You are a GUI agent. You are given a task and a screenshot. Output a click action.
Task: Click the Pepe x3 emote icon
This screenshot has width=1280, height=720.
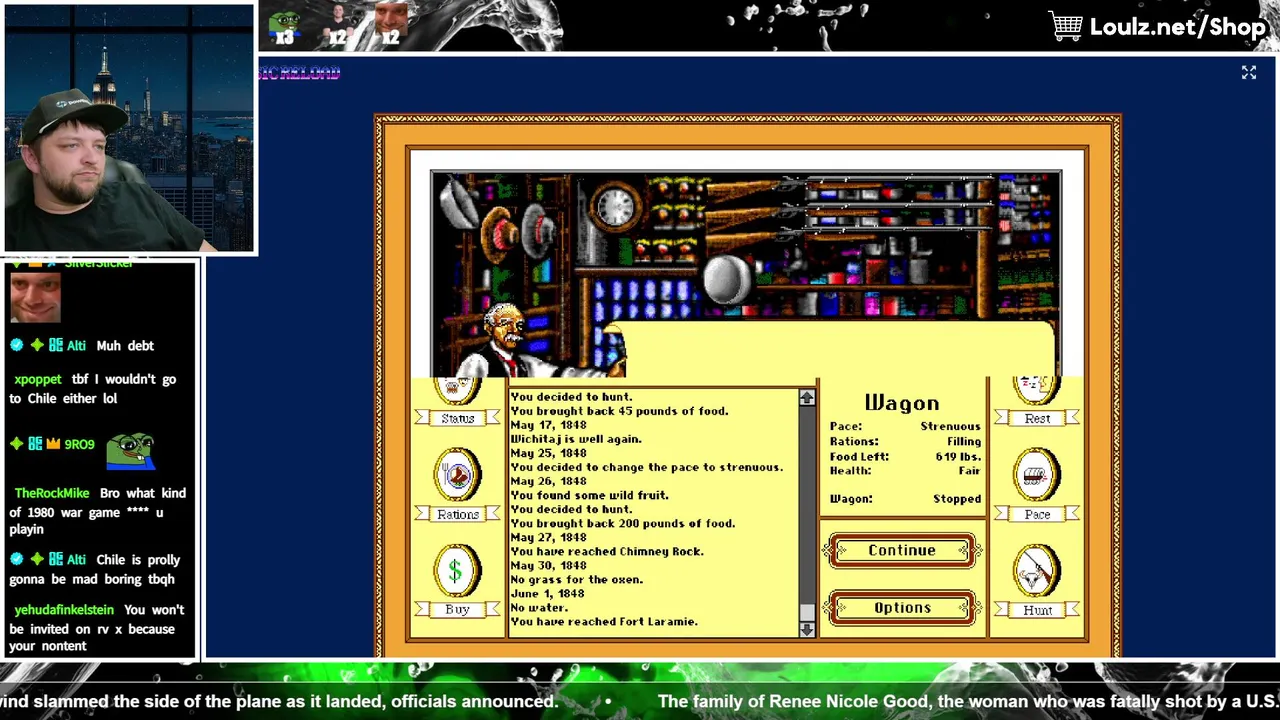point(285,27)
